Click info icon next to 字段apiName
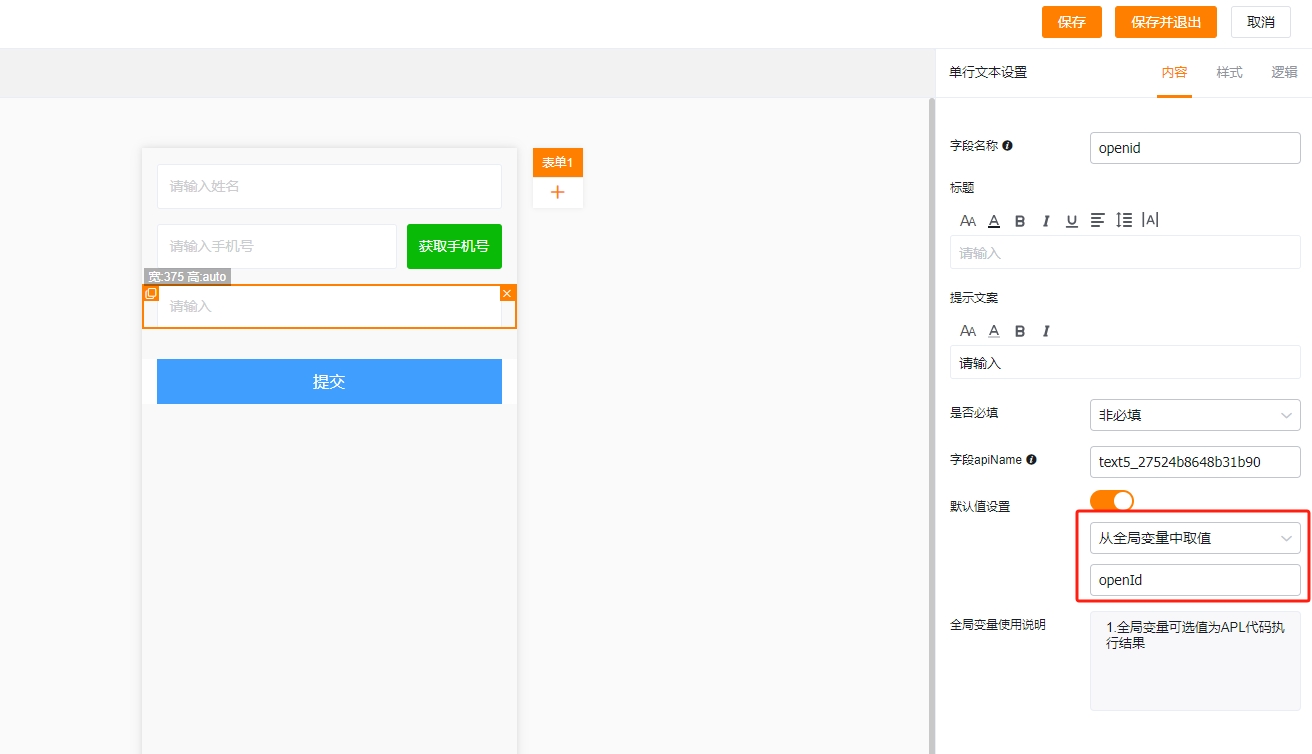The height and width of the screenshot is (754, 1312). pos(1032,460)
